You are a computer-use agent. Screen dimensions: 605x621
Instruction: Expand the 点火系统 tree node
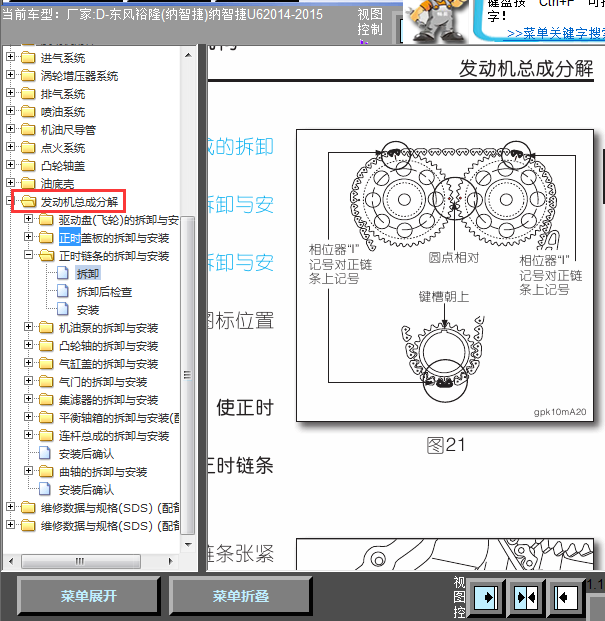(11, 147)
